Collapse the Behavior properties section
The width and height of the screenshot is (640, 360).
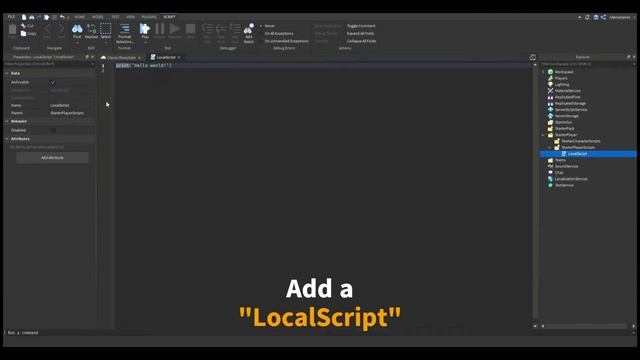pyautogui.click(x=7, y=122)
